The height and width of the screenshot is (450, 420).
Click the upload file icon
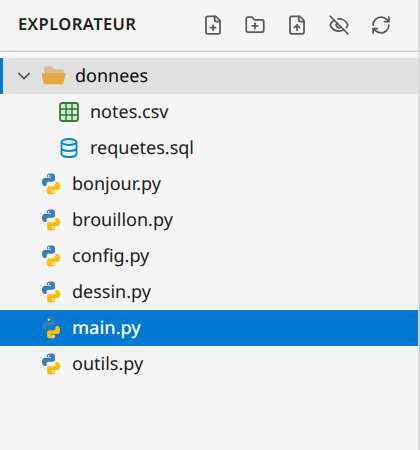click(297, 25)
